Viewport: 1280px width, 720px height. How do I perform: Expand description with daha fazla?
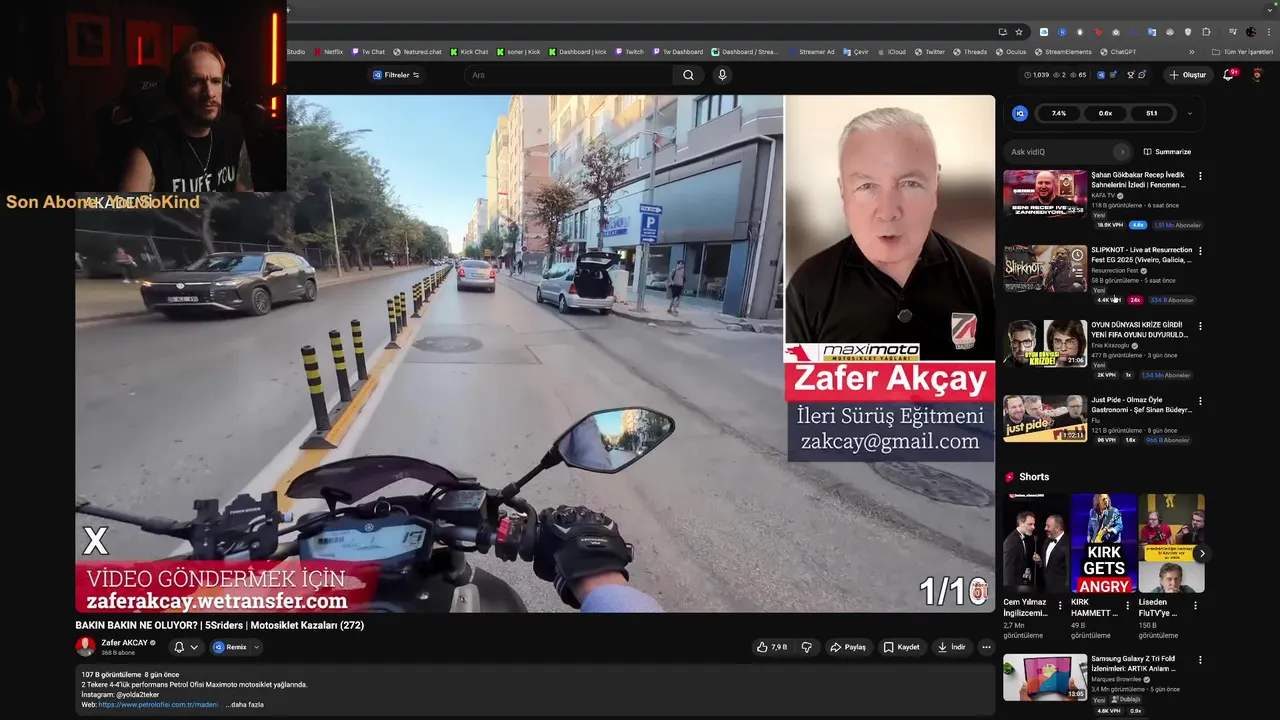(245, 704)
